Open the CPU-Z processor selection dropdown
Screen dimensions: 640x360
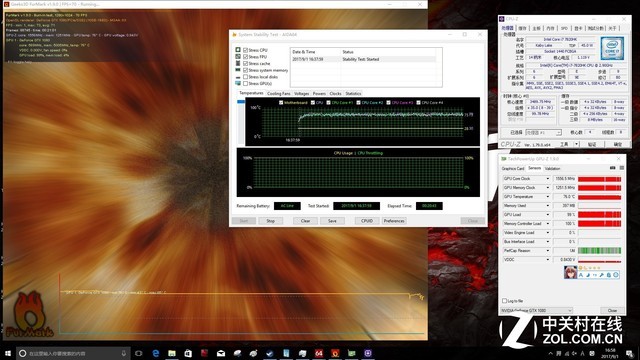pyautogui.click(x=543, y=133)
